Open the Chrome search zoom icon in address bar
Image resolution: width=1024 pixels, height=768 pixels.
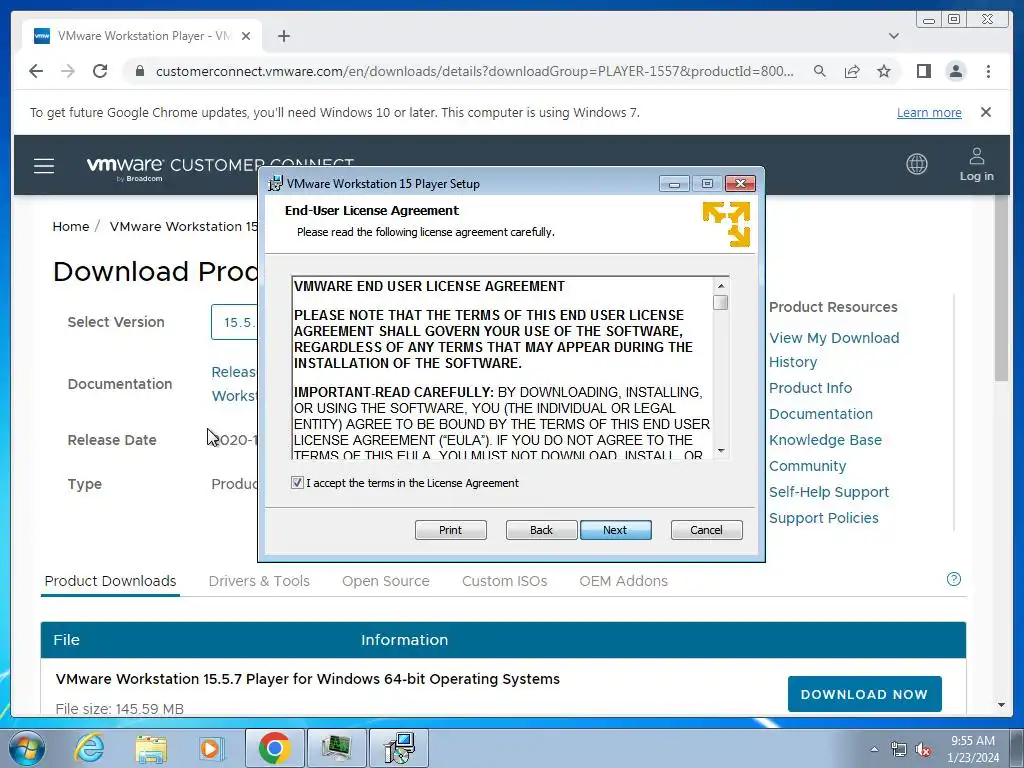pos(820,71)
